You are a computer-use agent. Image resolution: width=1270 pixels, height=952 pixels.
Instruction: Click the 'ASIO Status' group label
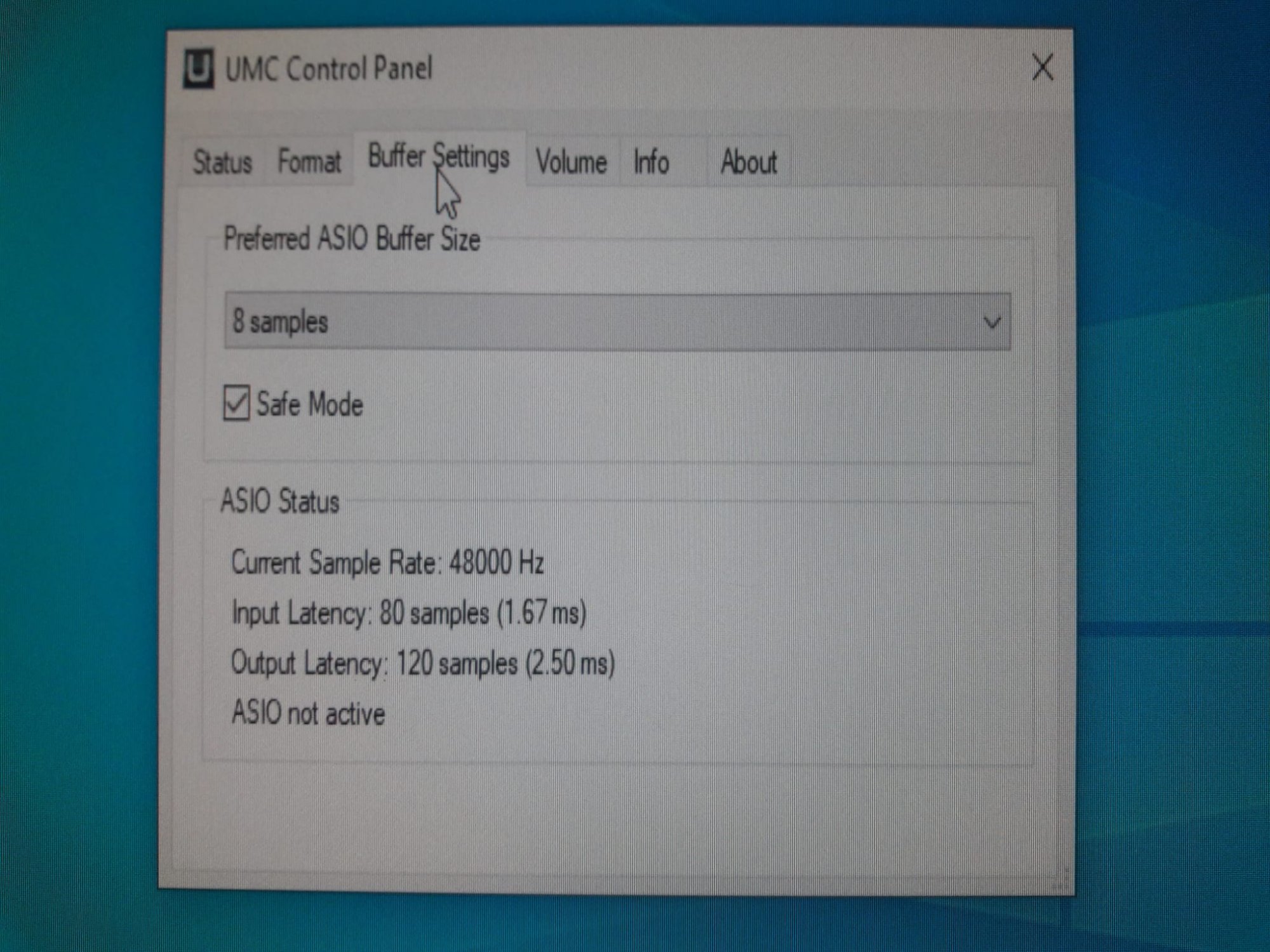(280, 501)
